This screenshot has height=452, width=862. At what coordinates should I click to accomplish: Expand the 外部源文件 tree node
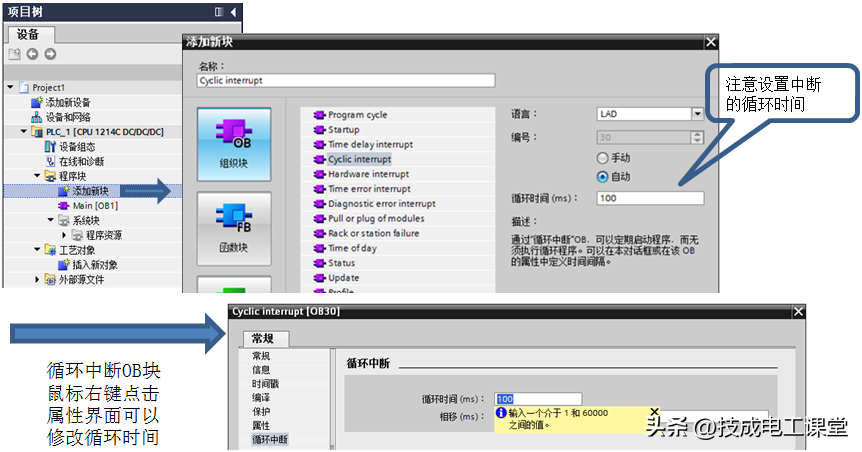pos(37,279)
